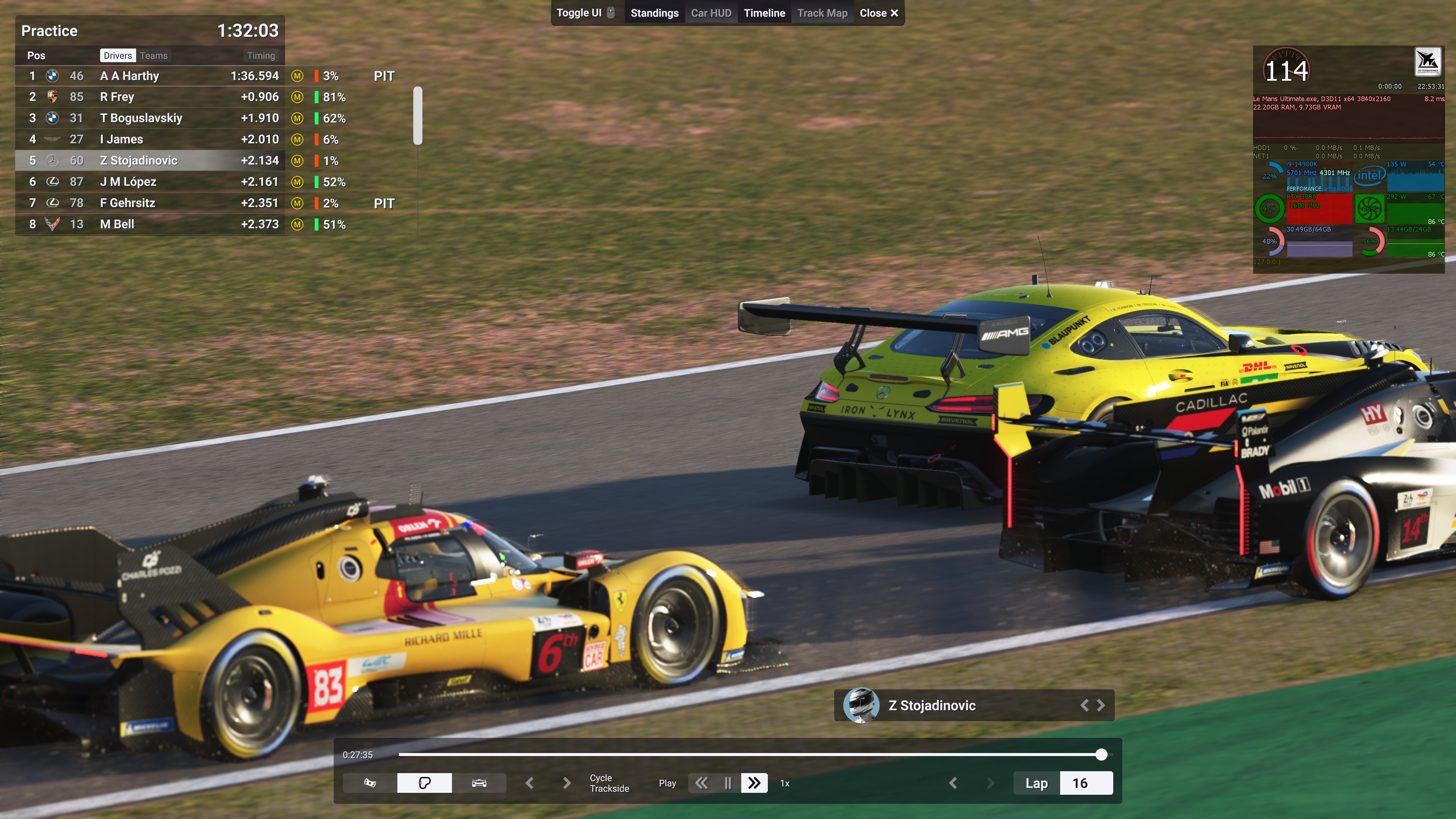This screenshot has height=819, width=1456.
Task: Toggle the Timing column option
Action: (x=260, y=55)
